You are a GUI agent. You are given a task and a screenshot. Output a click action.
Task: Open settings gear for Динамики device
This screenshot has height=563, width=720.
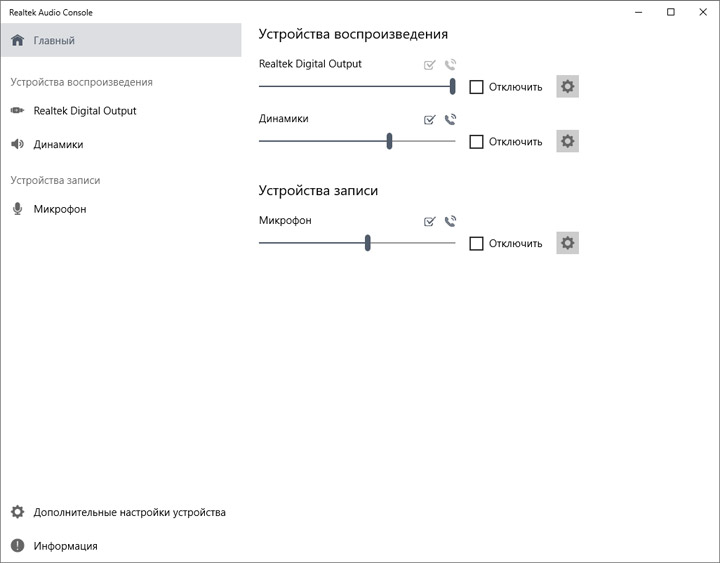pos(568,141)
